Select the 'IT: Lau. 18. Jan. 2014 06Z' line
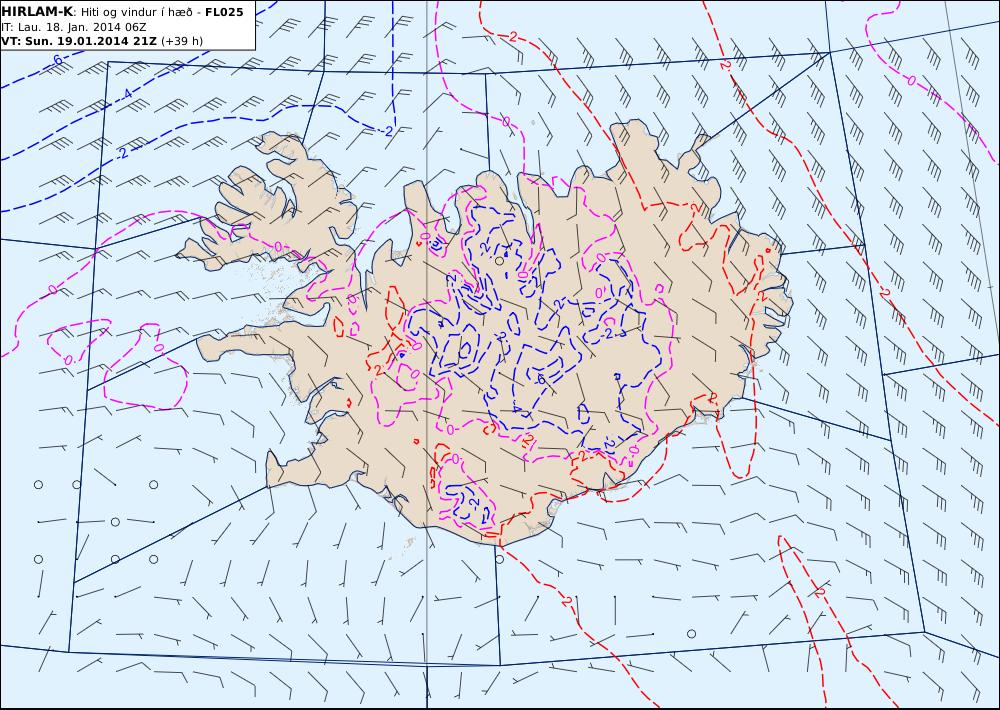This screenshot has width=1000, height=710. 73,27
